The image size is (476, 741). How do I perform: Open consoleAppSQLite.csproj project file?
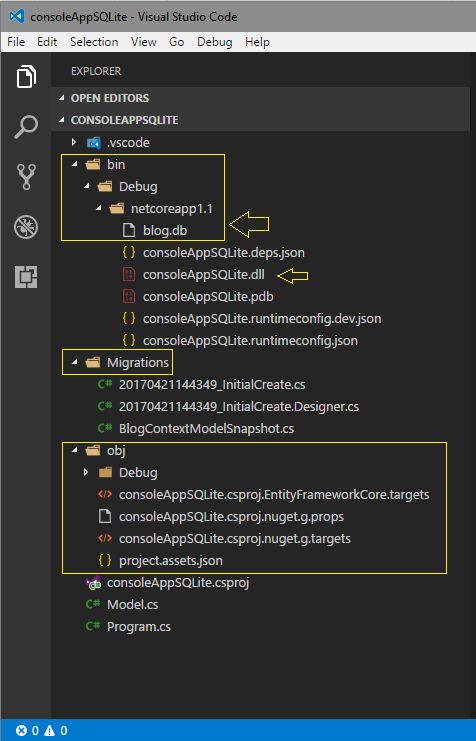click(x=178, y=582)
